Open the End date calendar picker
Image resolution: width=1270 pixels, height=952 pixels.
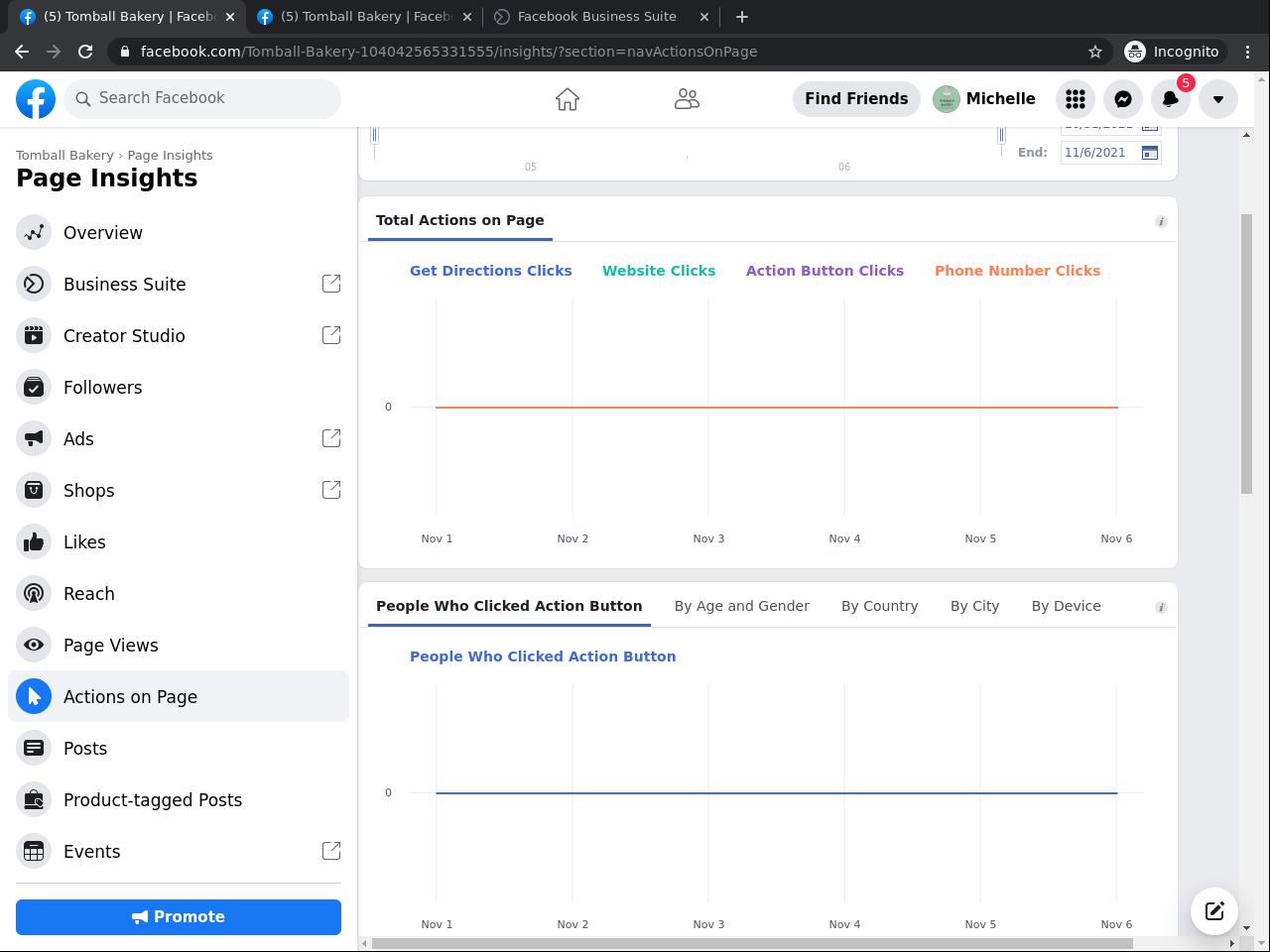click(1150, 153)
